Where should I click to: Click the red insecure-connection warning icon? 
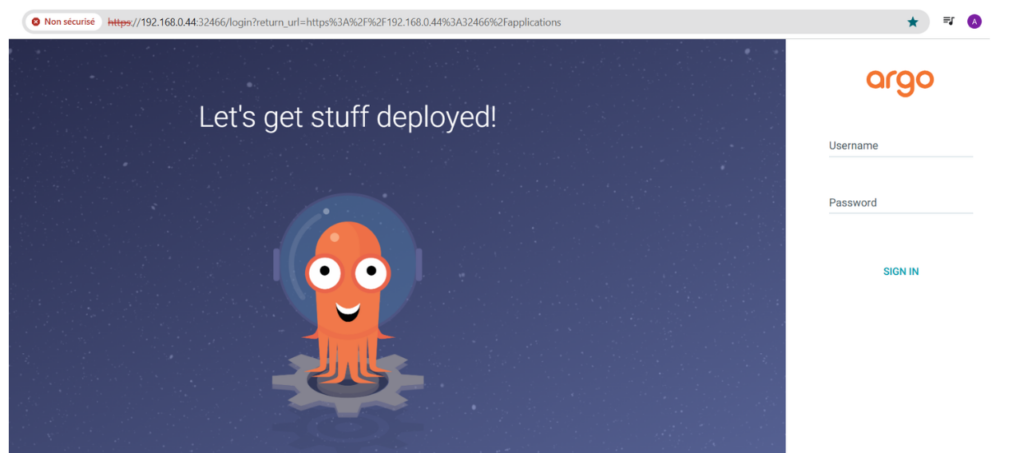click(36, 21)
